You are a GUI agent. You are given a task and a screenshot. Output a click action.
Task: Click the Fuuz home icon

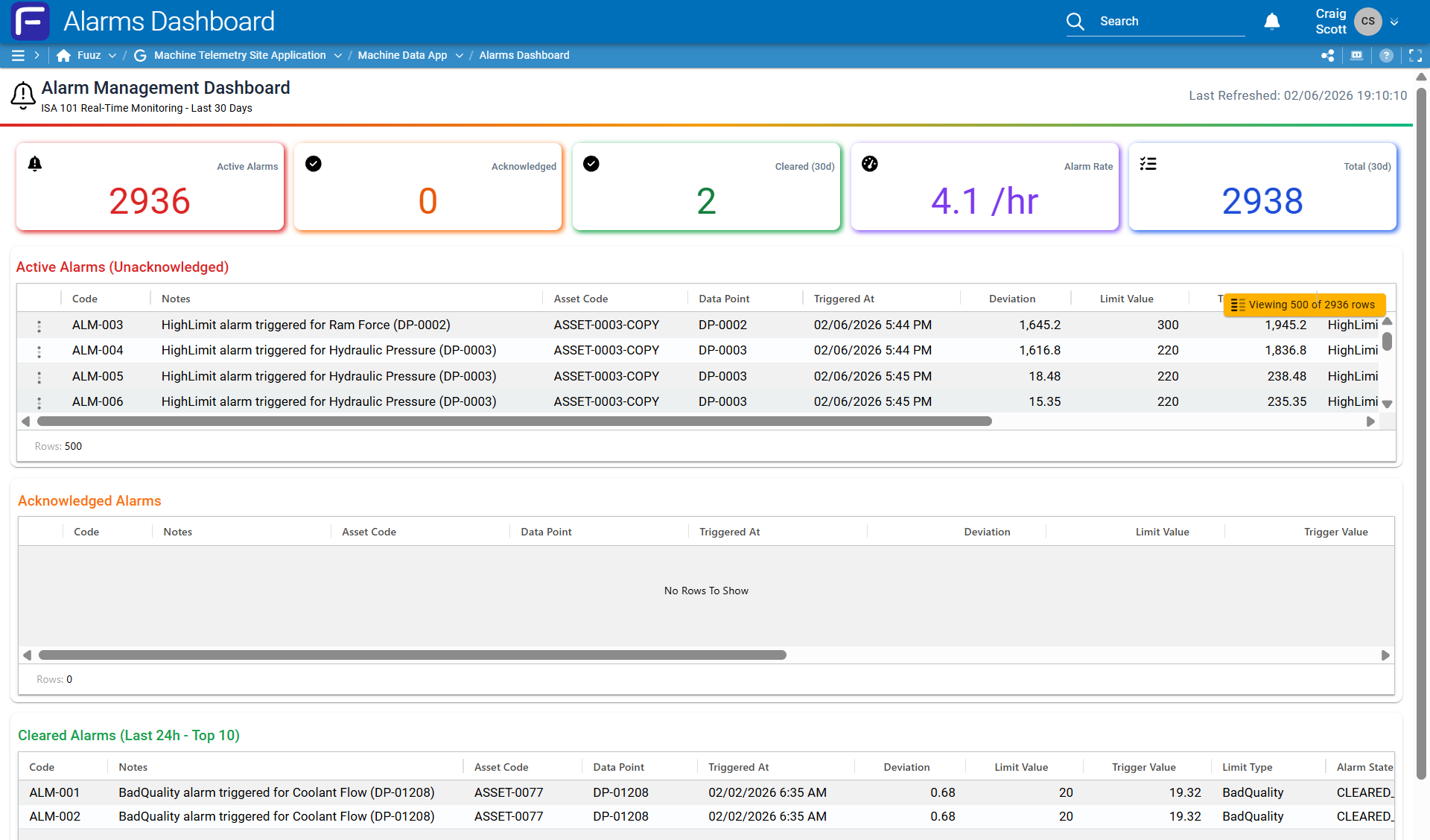[64, 55]
